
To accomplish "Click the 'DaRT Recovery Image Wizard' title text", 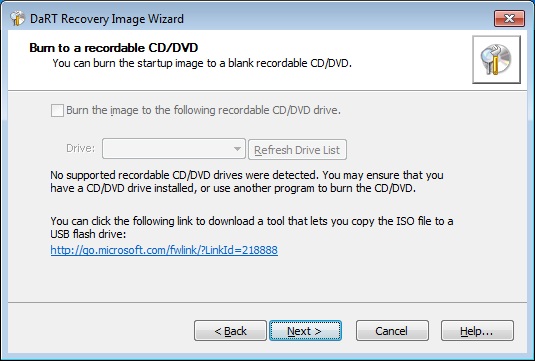I will [x=107, y=18].
